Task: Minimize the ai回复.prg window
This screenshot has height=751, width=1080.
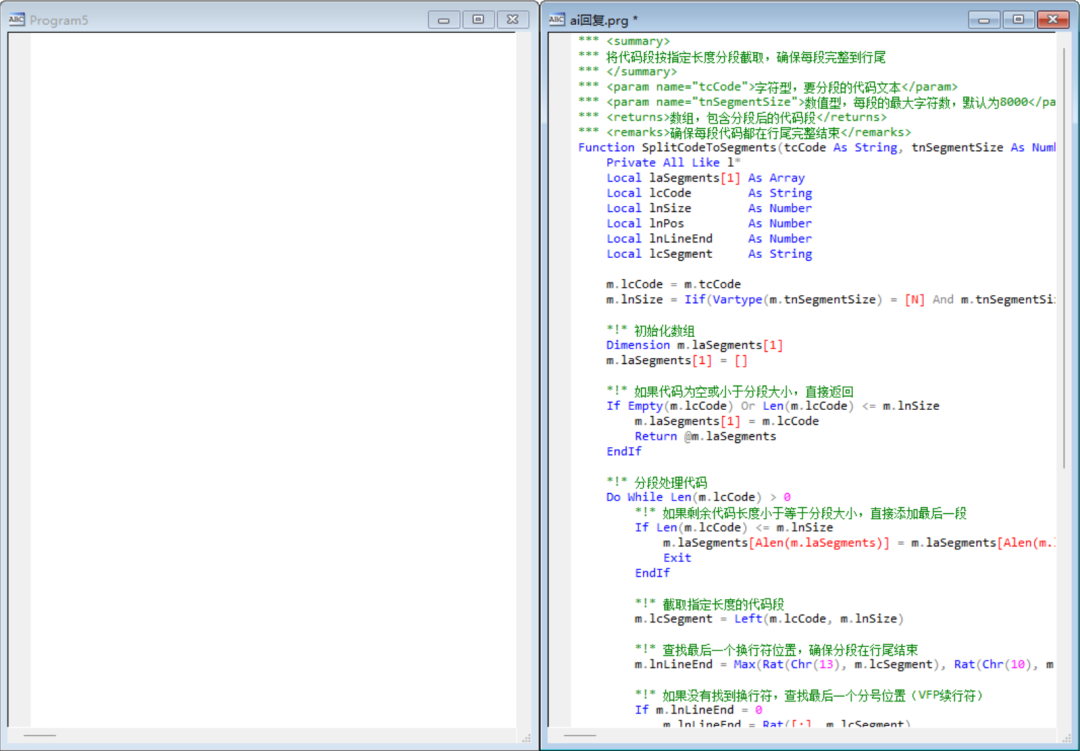Action: coord(984,19)
